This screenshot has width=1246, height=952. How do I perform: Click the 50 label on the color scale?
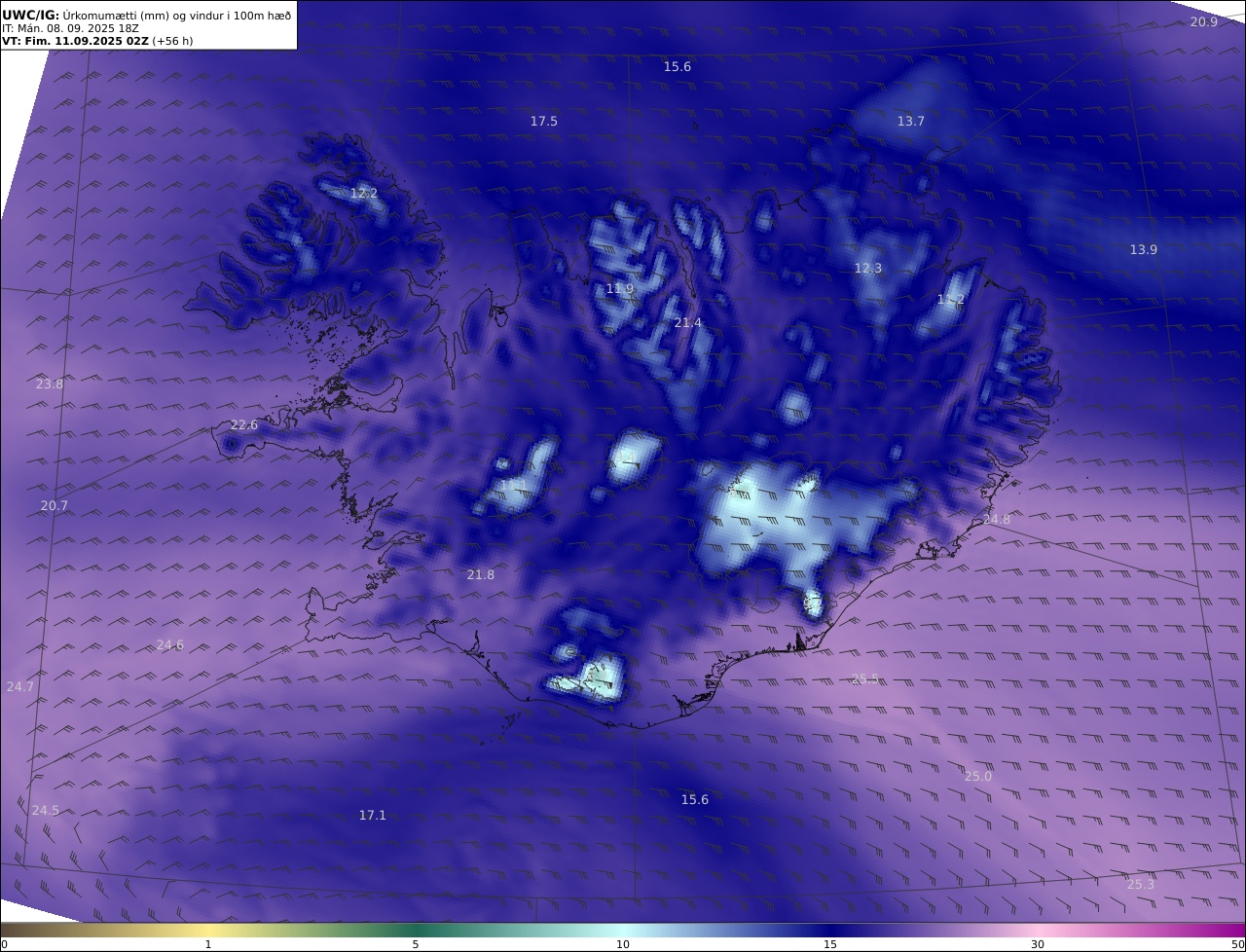[1237, 944]
